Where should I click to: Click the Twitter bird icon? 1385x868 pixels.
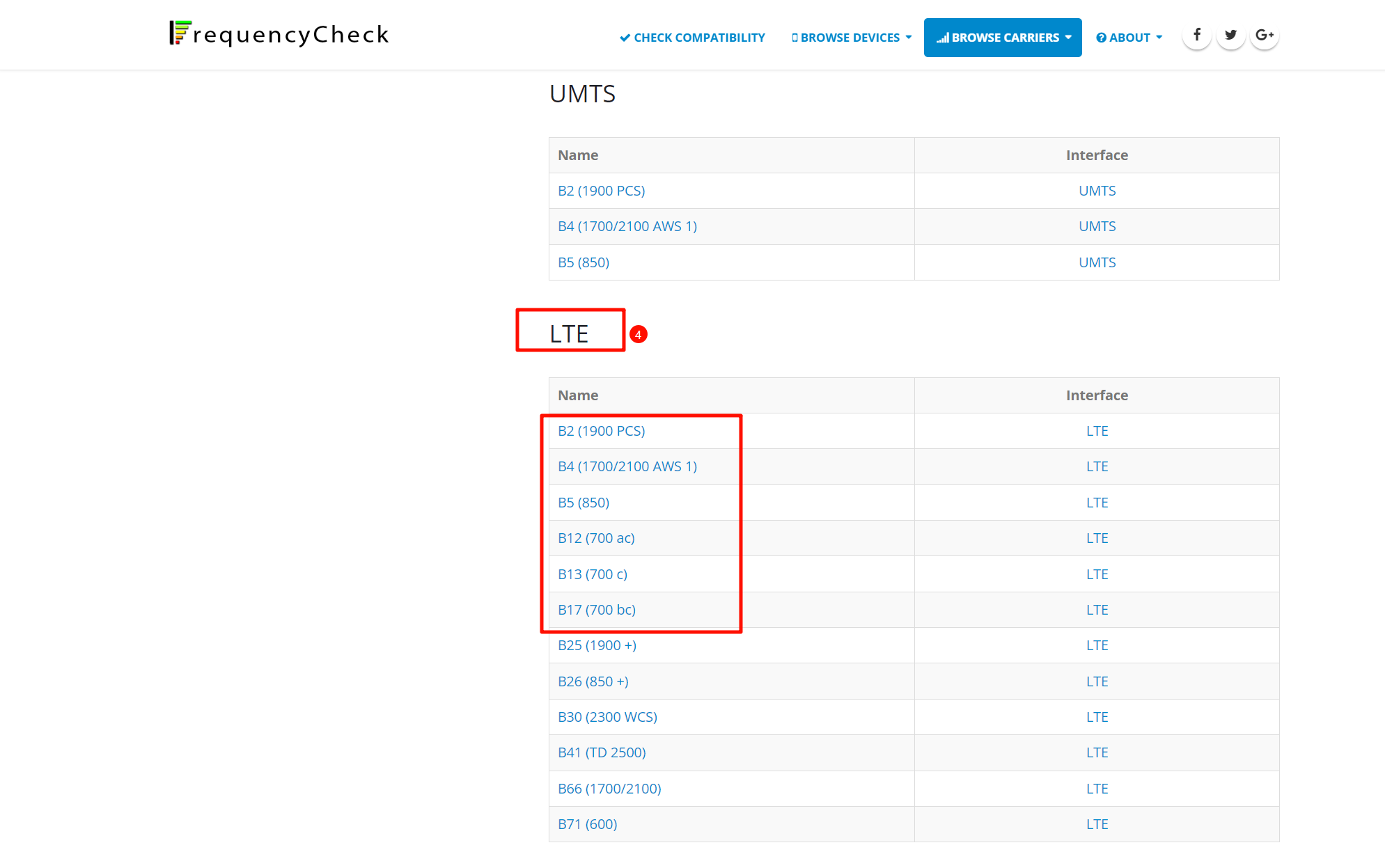1230,35
